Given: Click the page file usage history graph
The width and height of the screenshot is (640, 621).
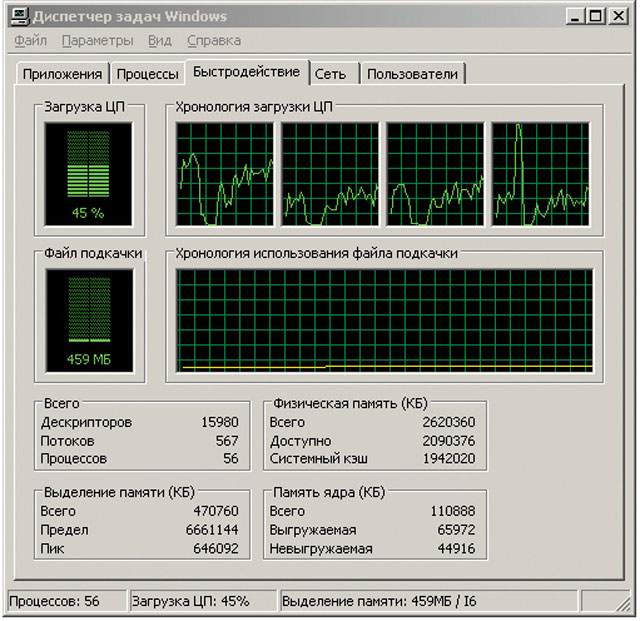Looking at the screenshot, I should click(384, 320).
